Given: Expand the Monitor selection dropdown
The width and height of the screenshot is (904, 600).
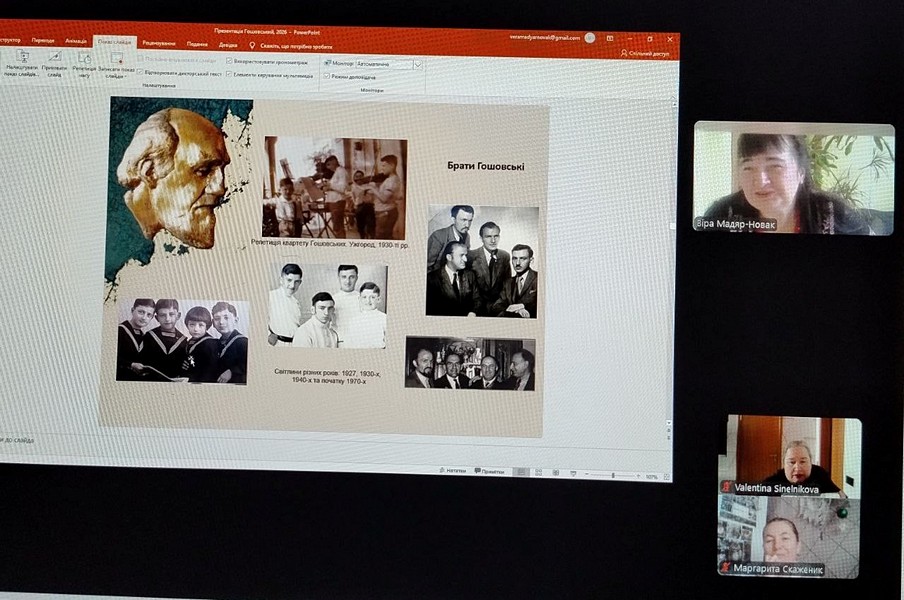Looking at the screenshot, I should (x=418, y=64).
